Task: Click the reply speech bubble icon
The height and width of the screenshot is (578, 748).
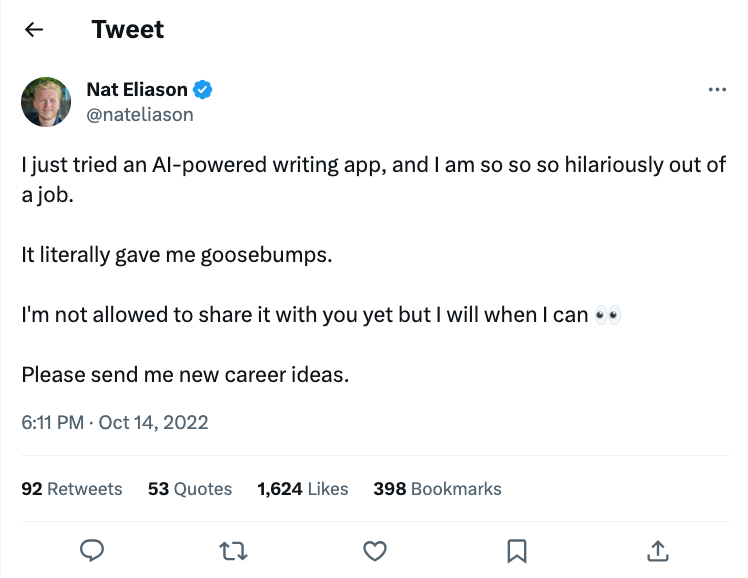Action: (92, 550)
